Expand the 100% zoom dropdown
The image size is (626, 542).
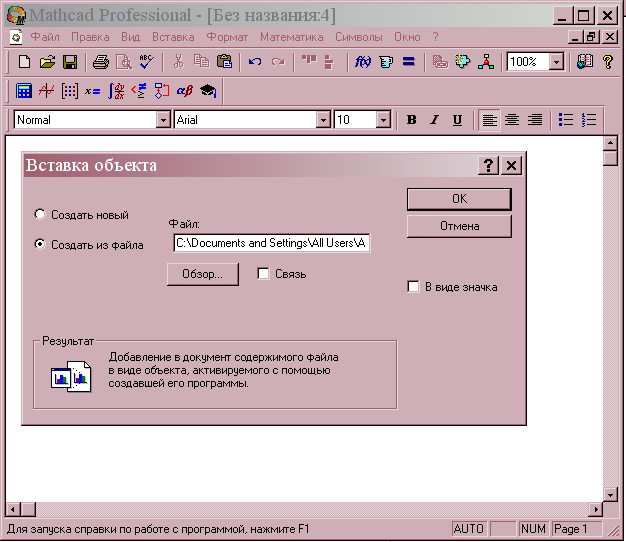[556, 62]
